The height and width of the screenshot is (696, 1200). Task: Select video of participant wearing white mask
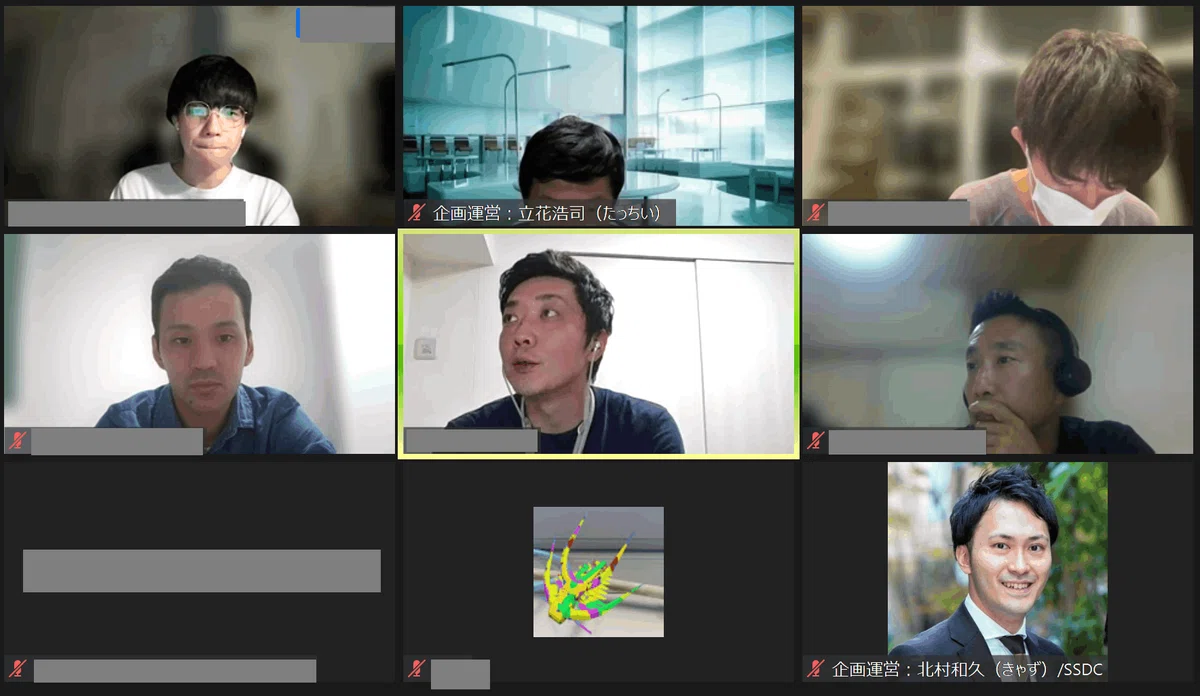(998, 116)
